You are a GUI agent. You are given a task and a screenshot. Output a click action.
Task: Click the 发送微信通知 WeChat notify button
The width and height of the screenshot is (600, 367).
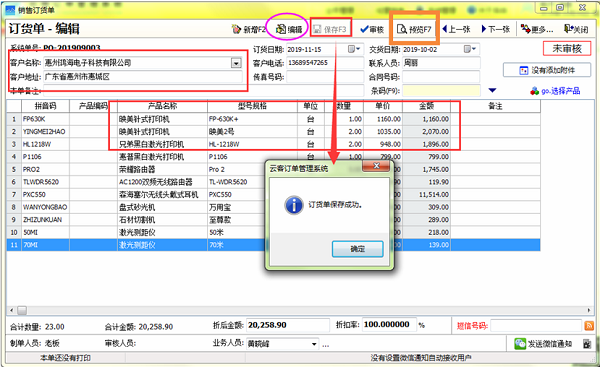(x=543, y=344)
